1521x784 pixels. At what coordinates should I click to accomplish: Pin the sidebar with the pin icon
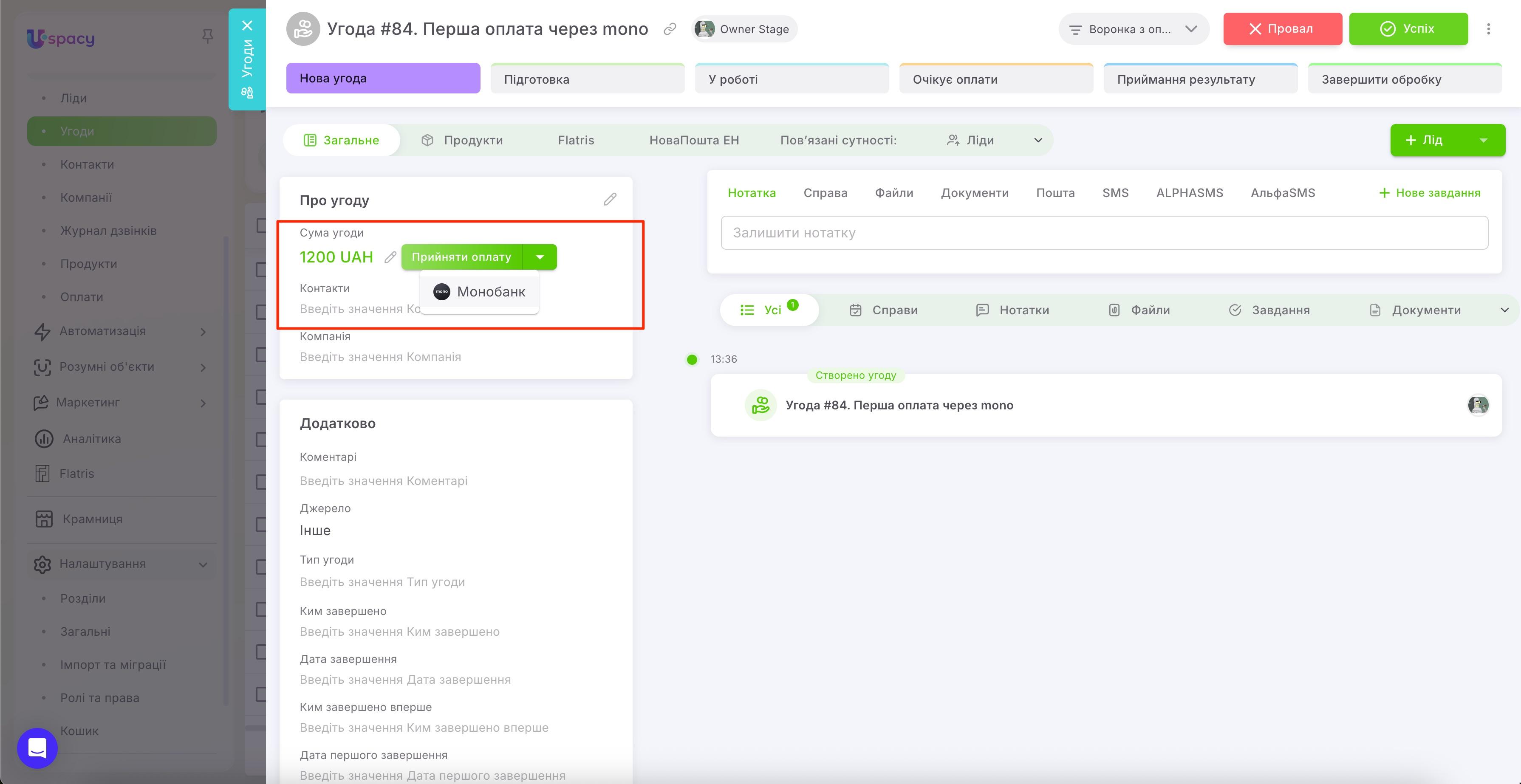click(x=207, y=37)
